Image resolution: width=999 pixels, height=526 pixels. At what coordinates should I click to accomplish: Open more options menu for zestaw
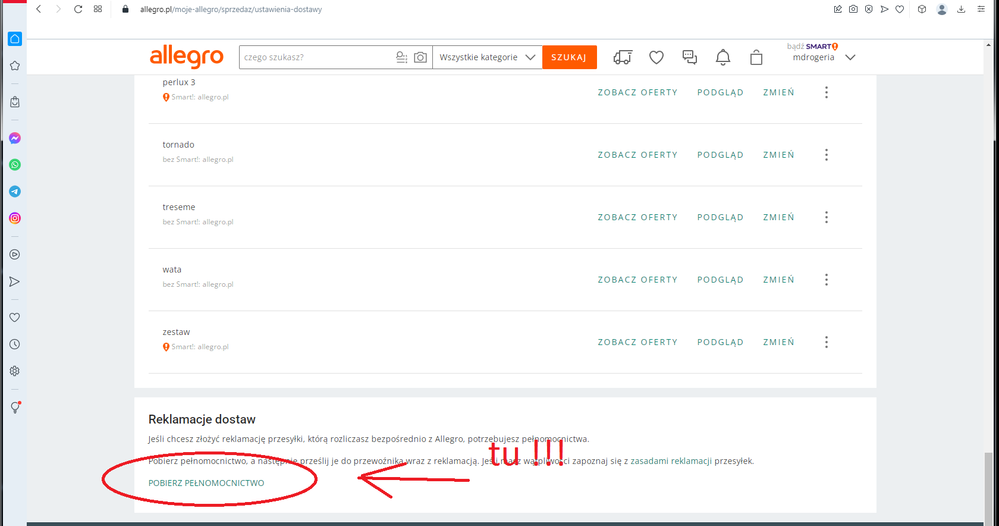pos(826,342)
